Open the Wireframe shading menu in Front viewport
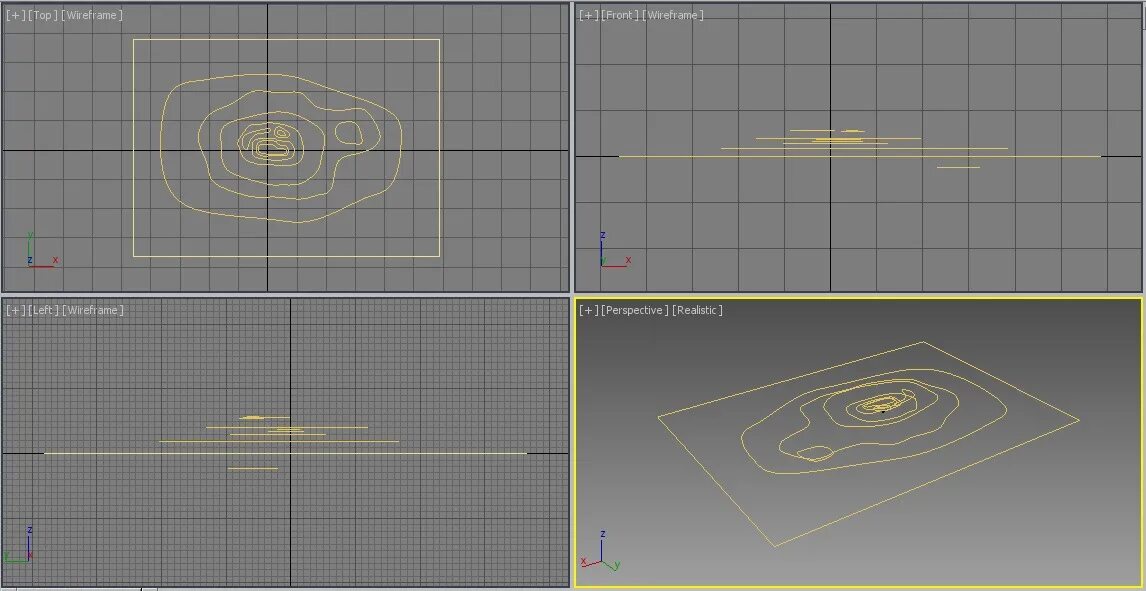Screen dimensions: 1146x591 pyautogui.click(x=673, y=15)
